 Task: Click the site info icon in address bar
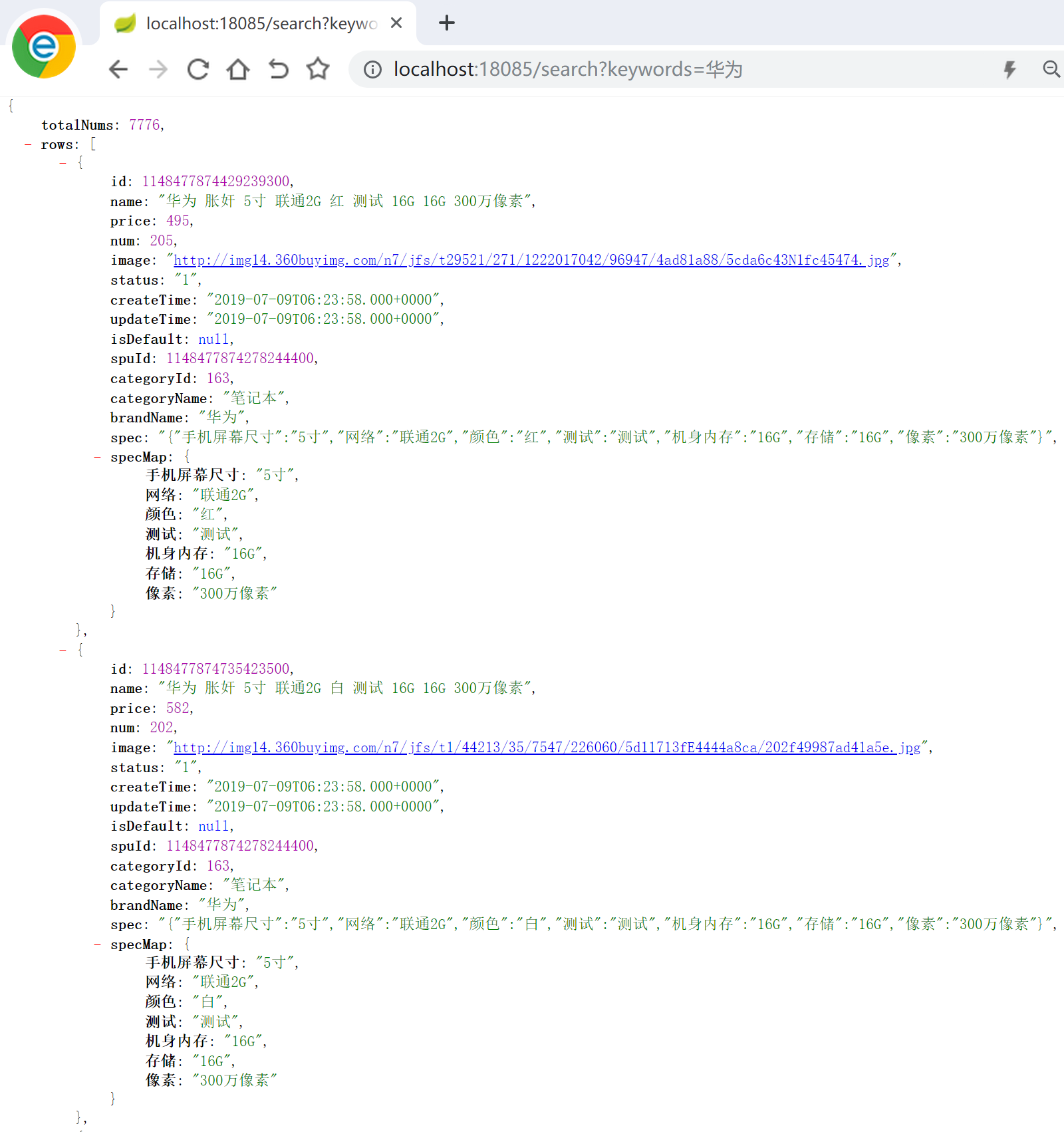[x=373, y=69]
